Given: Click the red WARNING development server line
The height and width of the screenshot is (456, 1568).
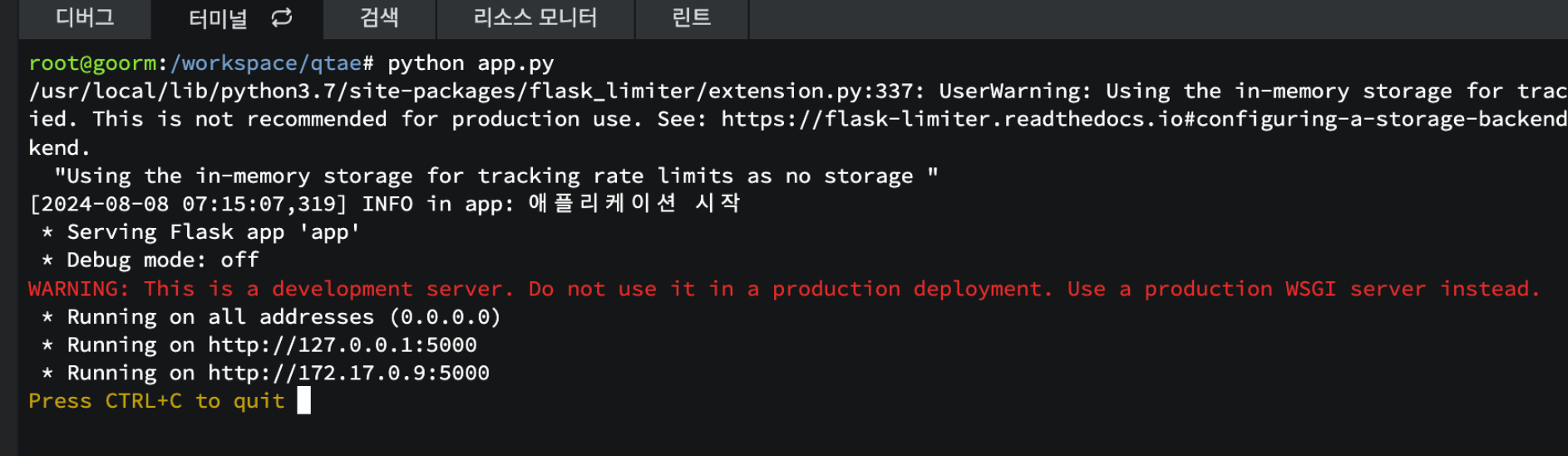Looking at the screenshot, I should 783,289.
